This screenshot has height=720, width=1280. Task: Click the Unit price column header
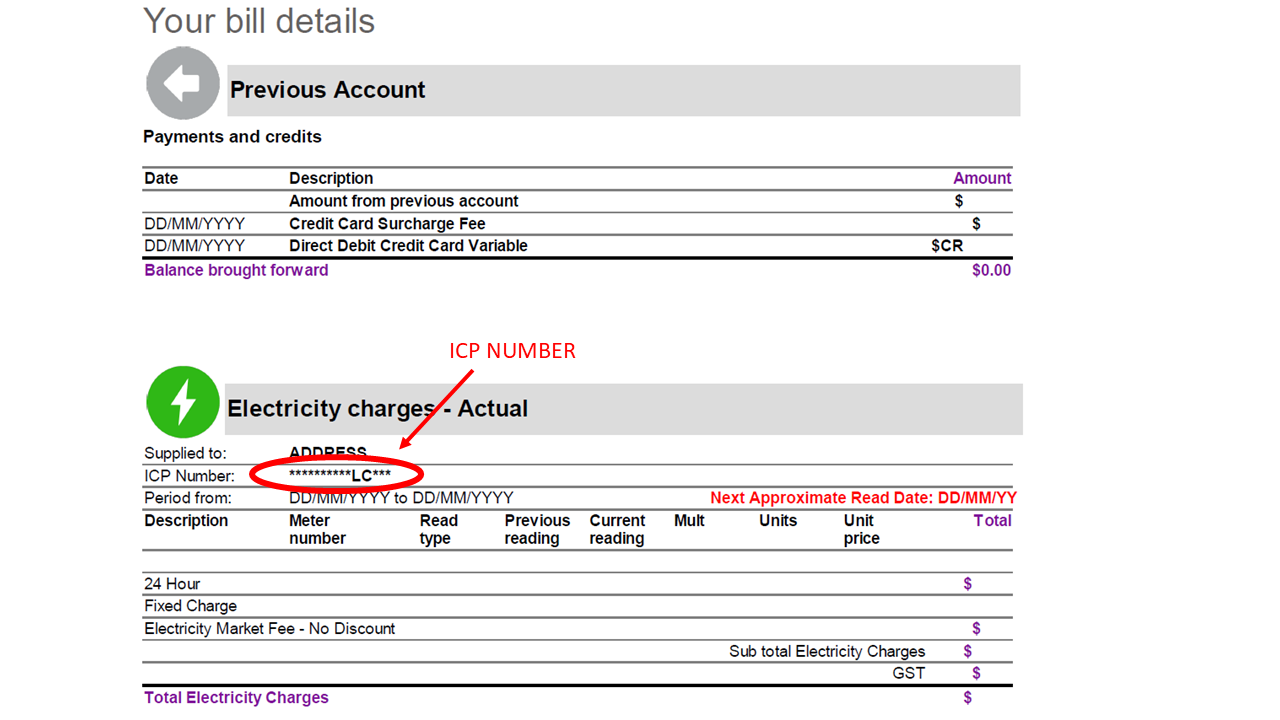(861, 529)
